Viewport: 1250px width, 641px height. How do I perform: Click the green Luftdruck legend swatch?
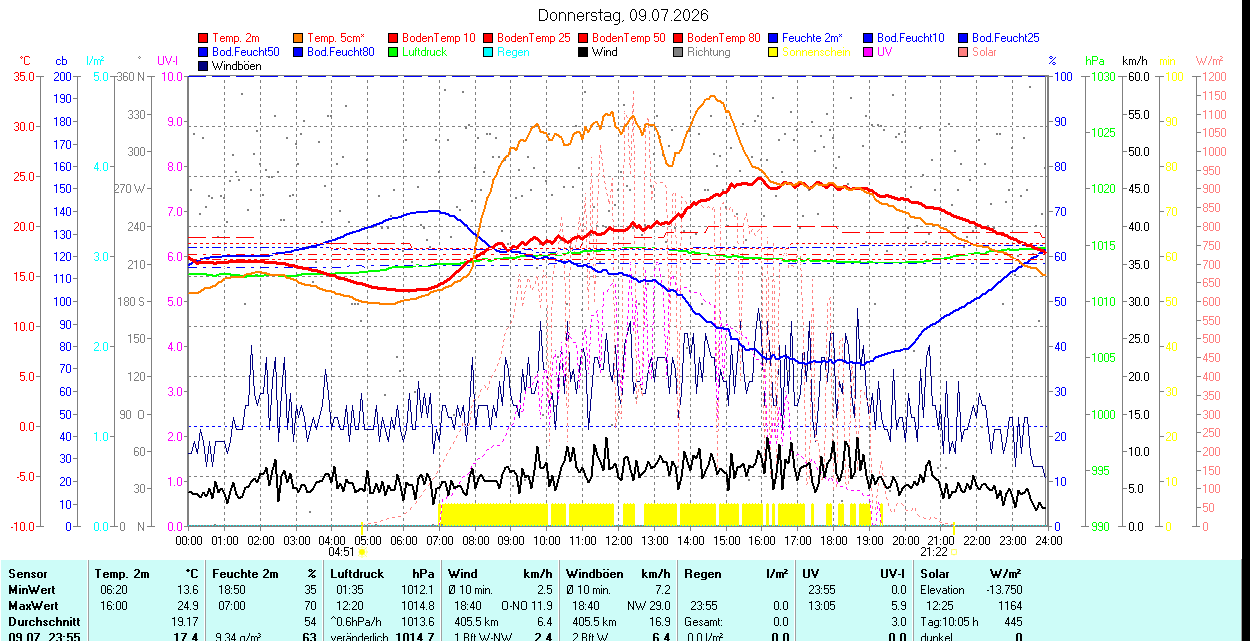(x=393, y=52)
